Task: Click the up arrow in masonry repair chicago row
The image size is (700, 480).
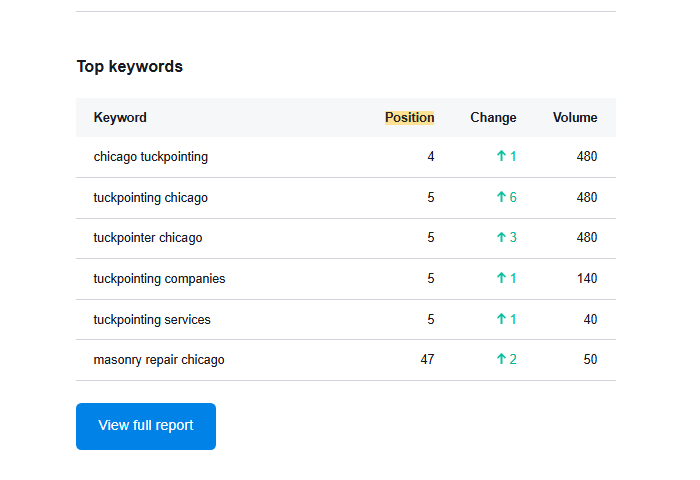Action: (501, 359)
